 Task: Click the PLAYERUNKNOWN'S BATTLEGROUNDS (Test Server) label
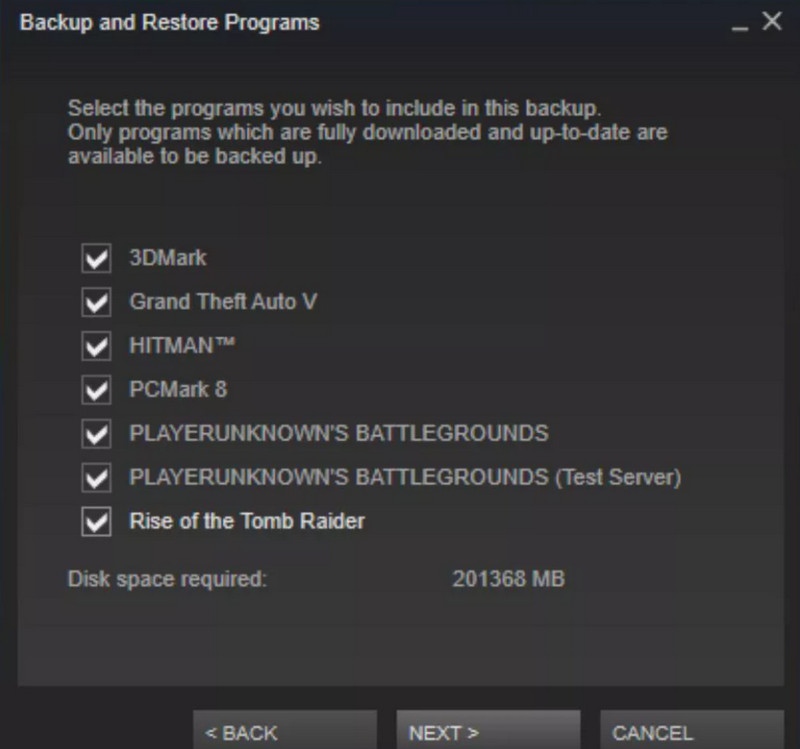tap(405, 477)
